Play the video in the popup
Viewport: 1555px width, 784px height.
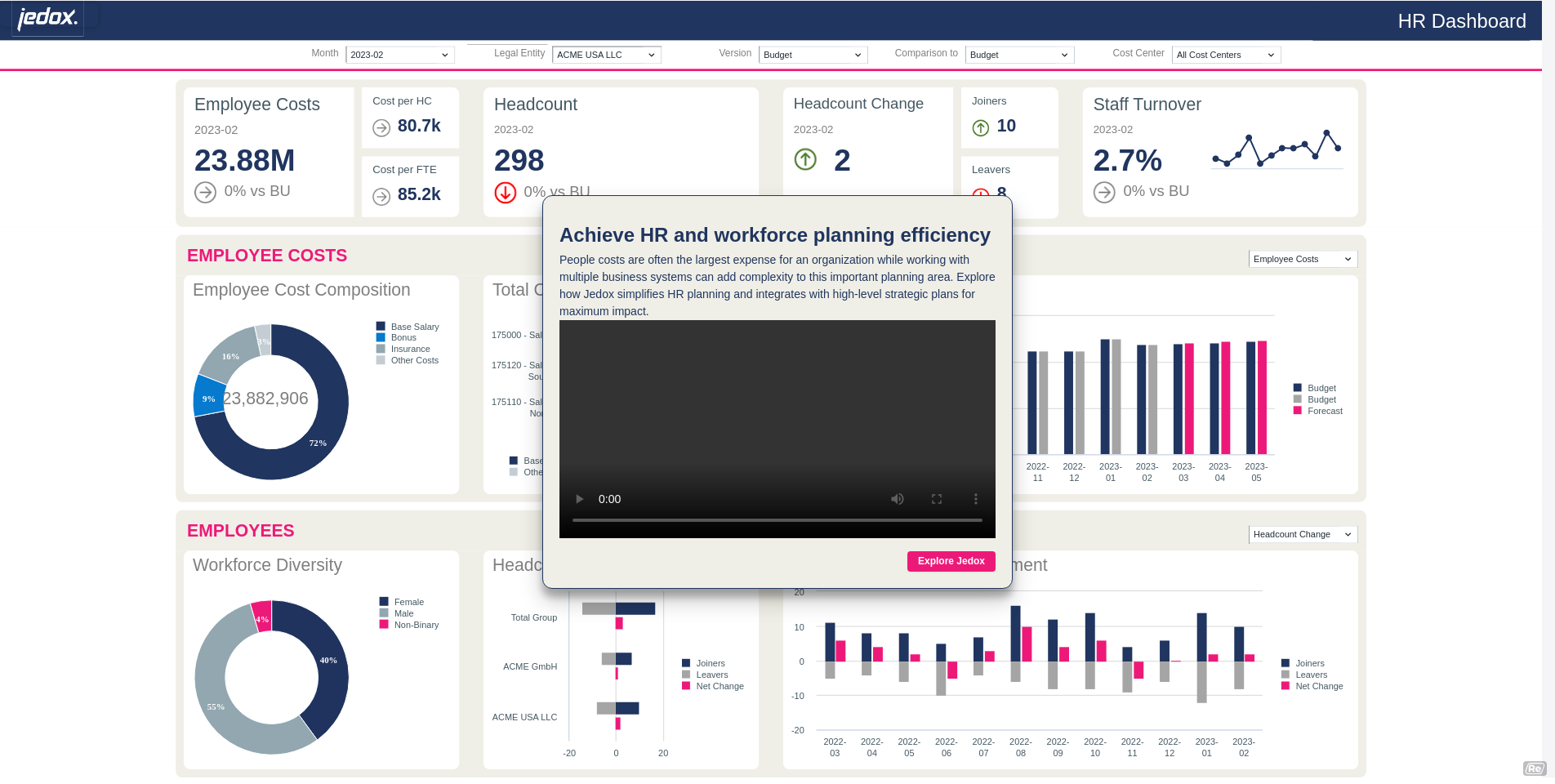coord(580,499)
